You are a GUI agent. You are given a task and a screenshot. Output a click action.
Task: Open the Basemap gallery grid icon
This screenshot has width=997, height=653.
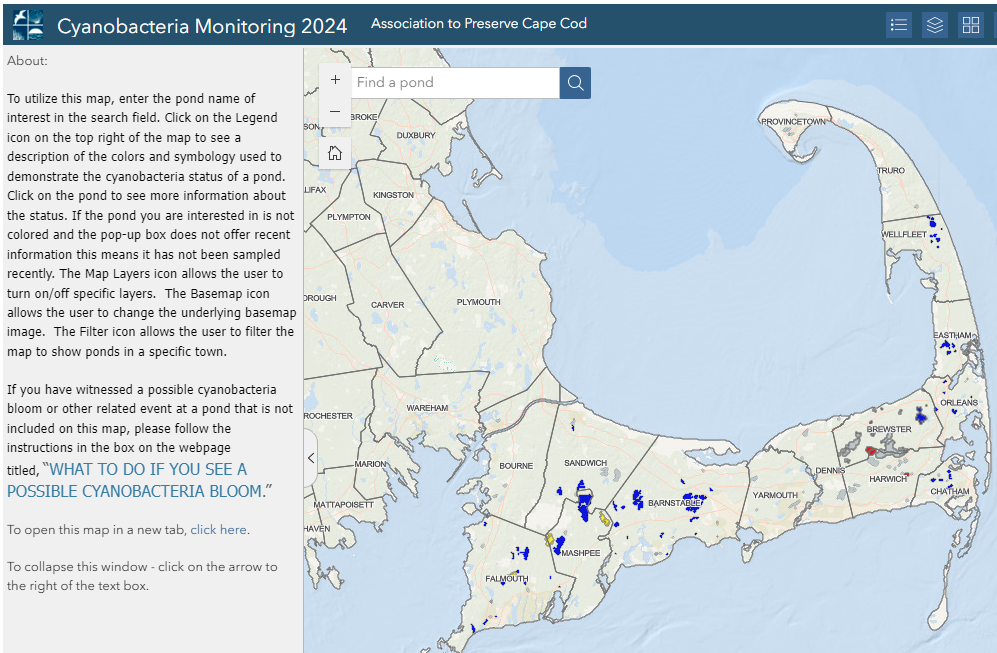click(970, 25)
